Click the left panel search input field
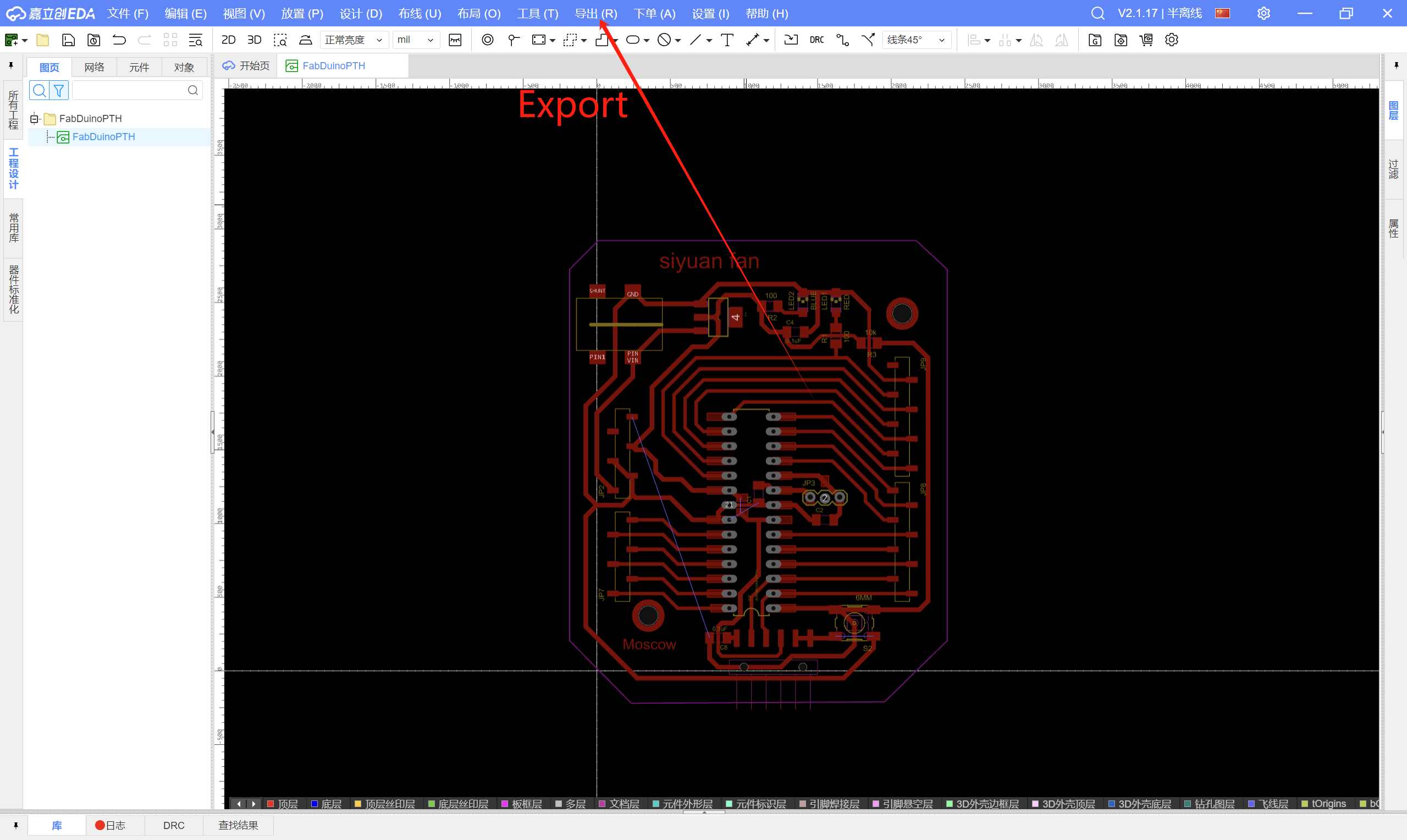 tap(137, 90)
